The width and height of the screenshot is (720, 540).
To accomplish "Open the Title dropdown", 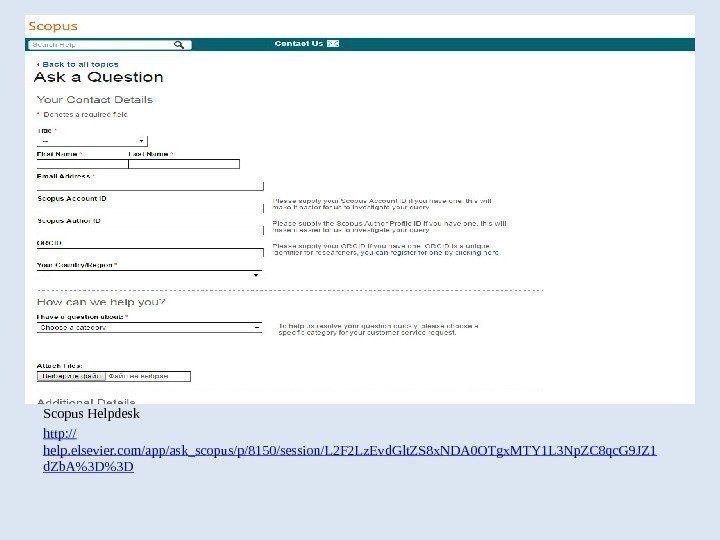I will click(x=92, y=141).
